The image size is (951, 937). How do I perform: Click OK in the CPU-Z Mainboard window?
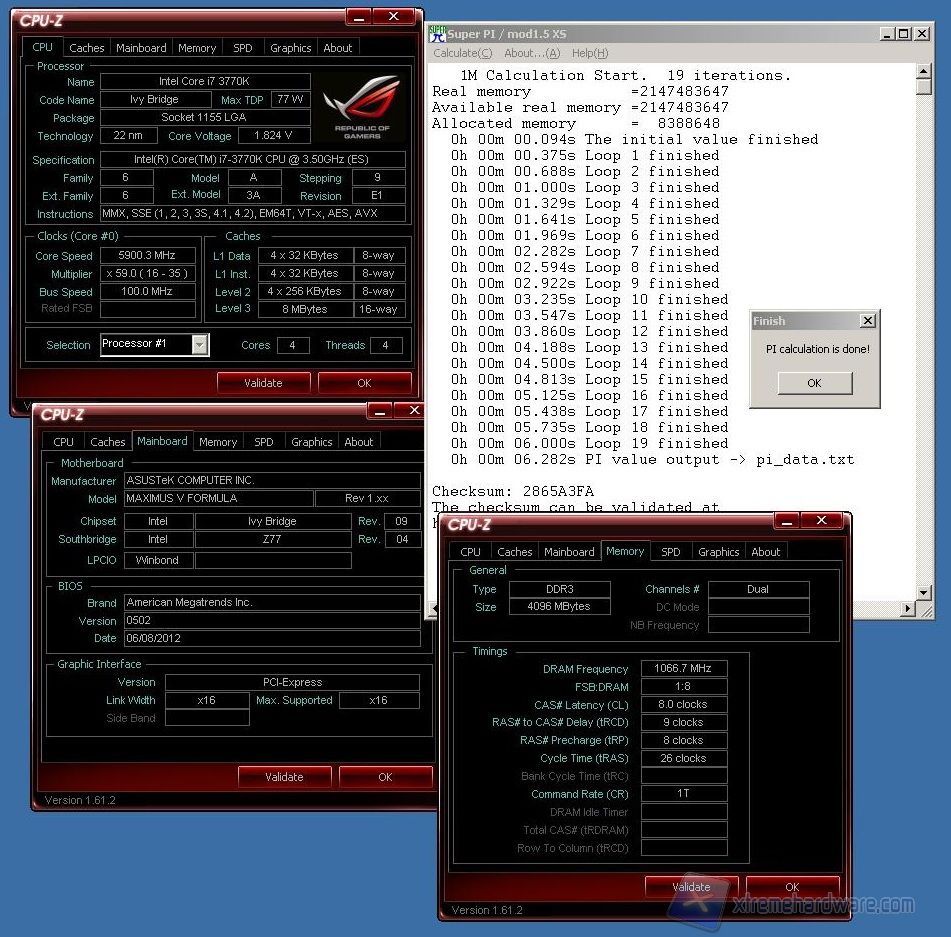[x=385, y=777]
